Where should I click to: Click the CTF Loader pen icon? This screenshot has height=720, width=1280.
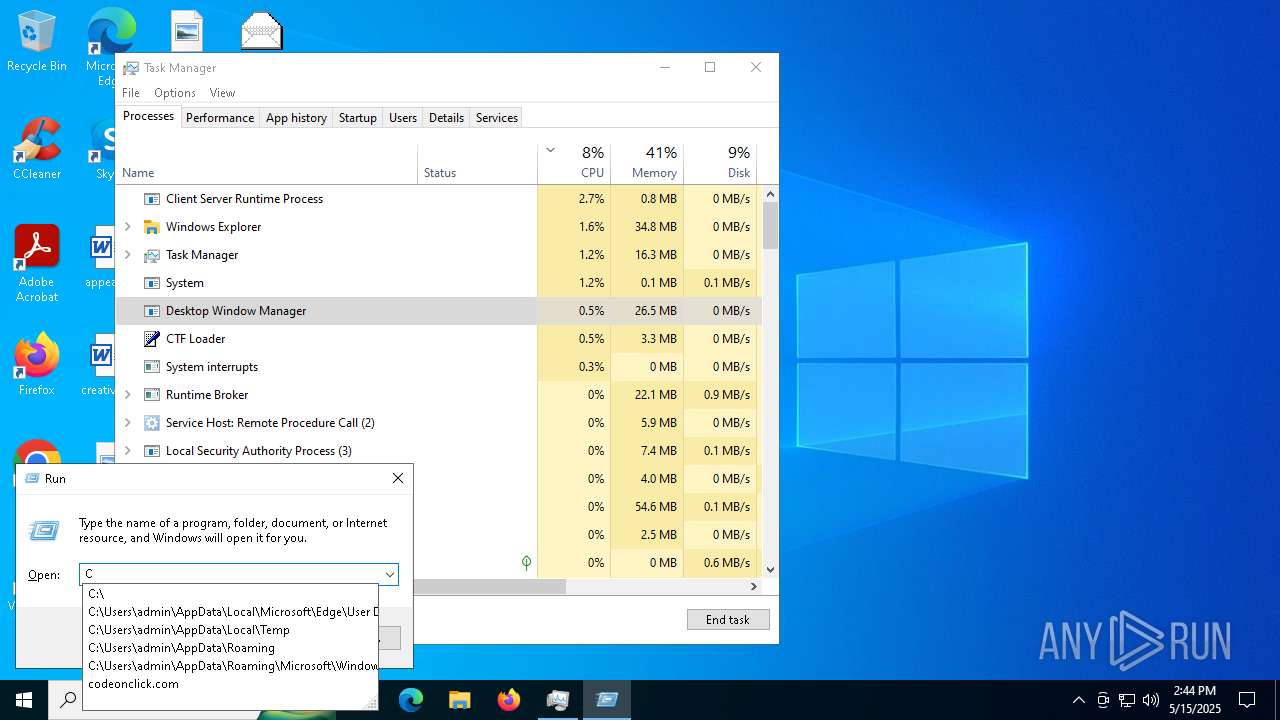click(152, 339)
